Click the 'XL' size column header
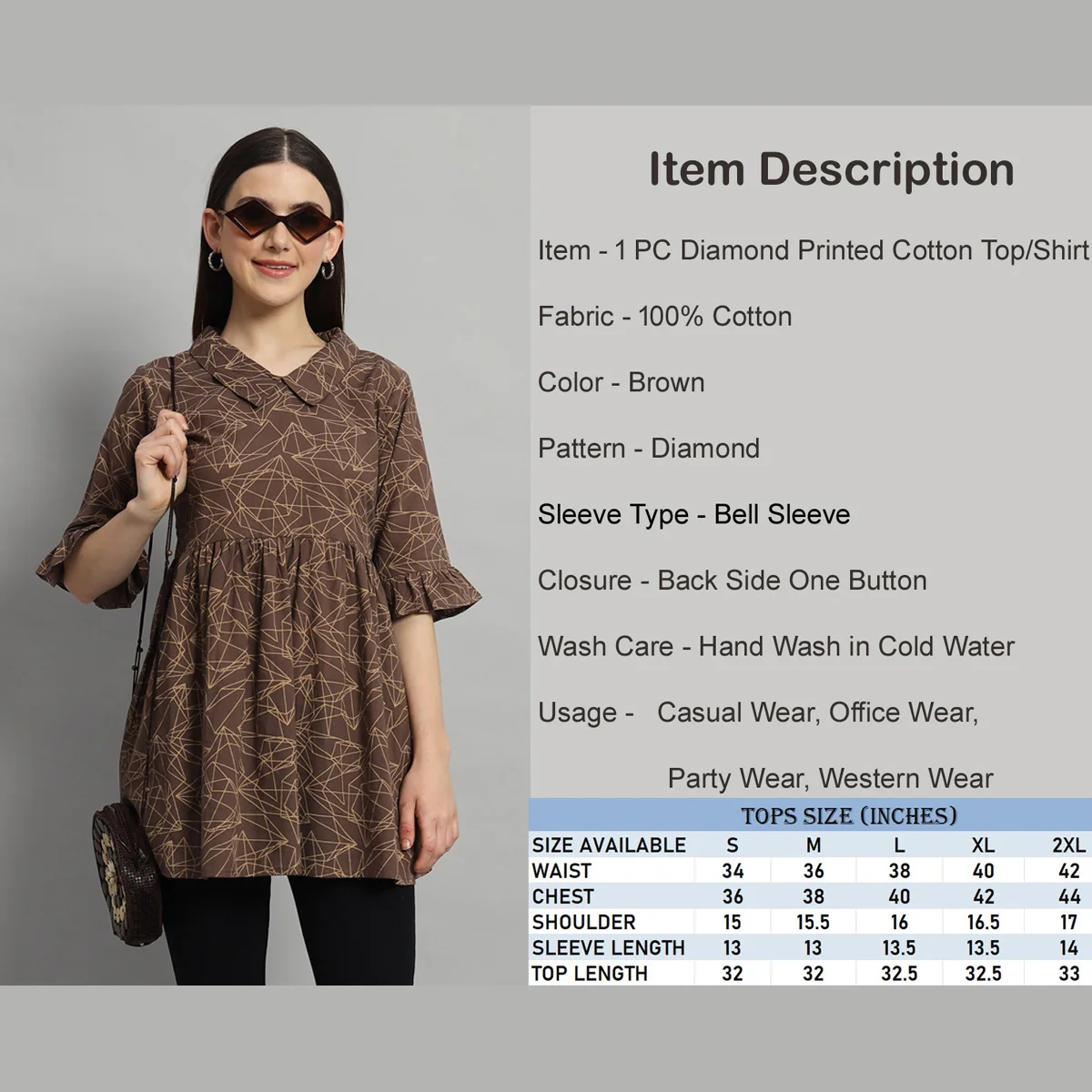1092x1092 pixels. (984, 845)
